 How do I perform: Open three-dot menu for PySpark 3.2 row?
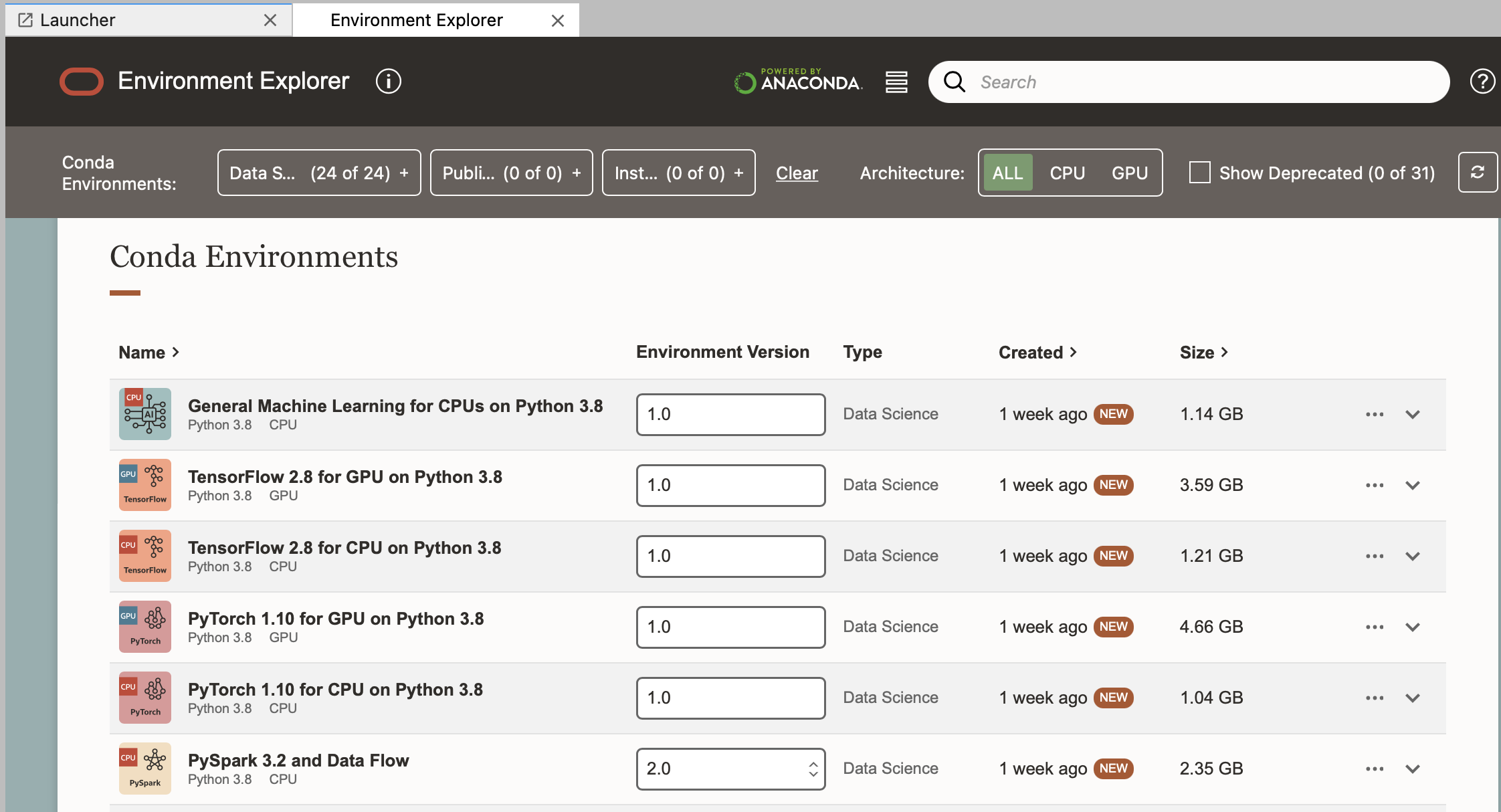point(1374,769)
